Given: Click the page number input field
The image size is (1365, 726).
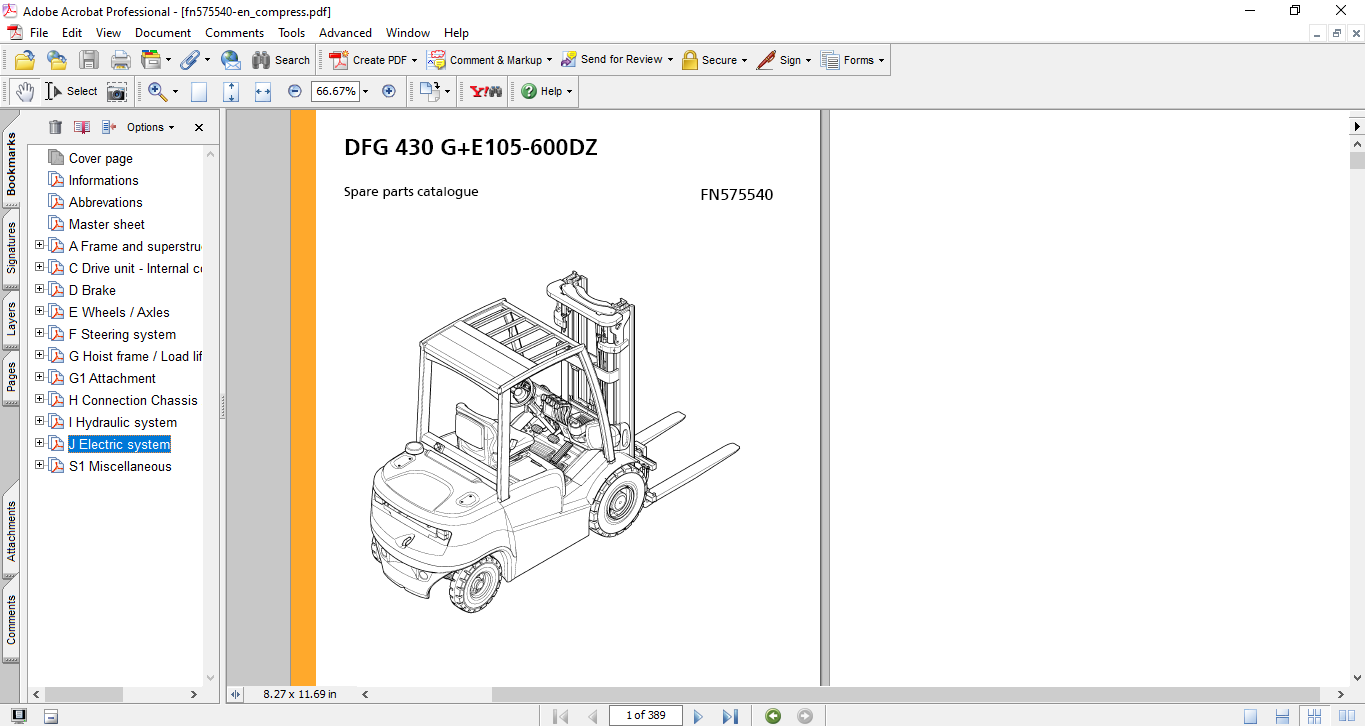Looking at the screenshot, I should pos(645,715).
